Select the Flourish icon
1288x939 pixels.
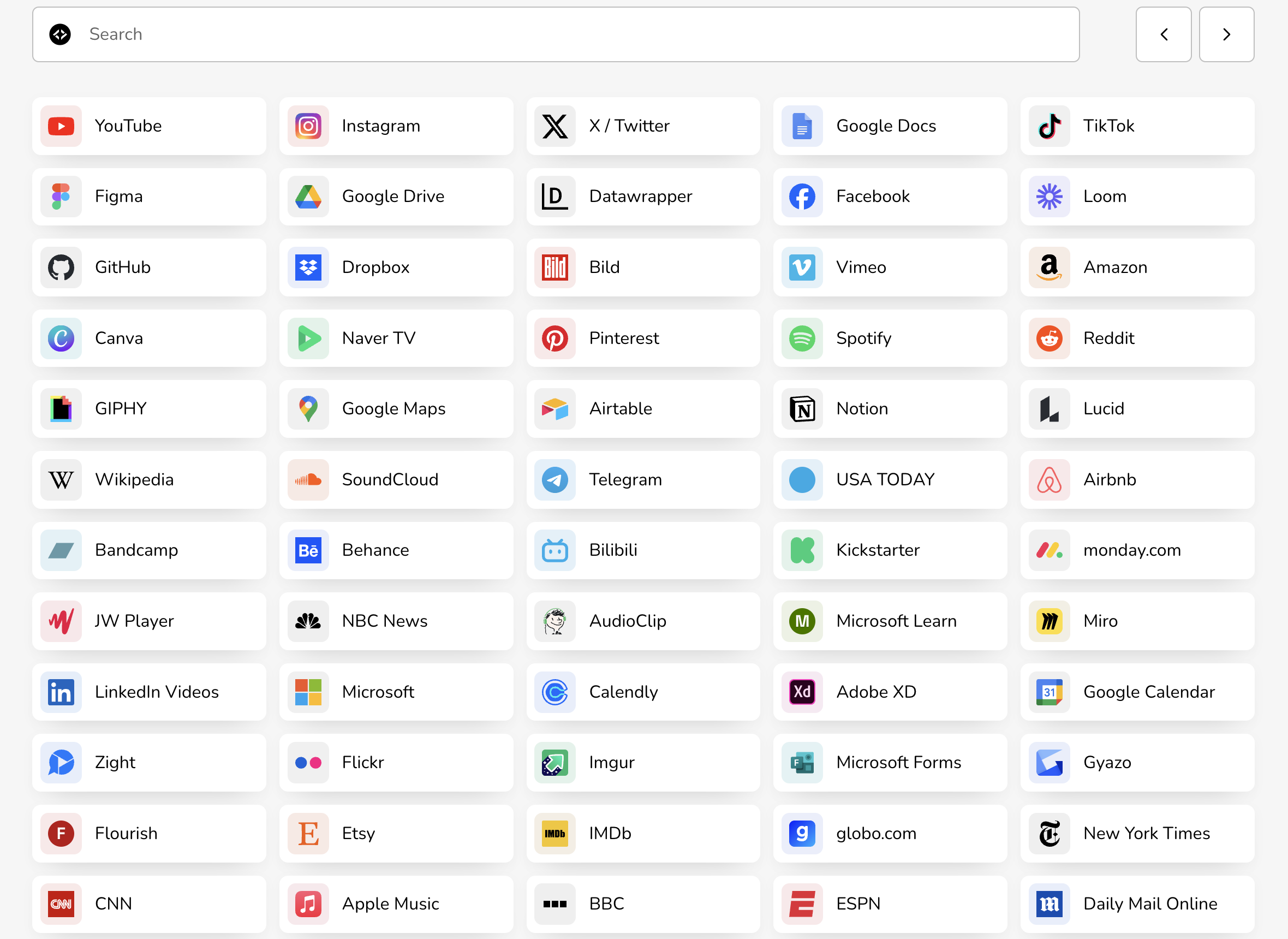pos(61,834)
